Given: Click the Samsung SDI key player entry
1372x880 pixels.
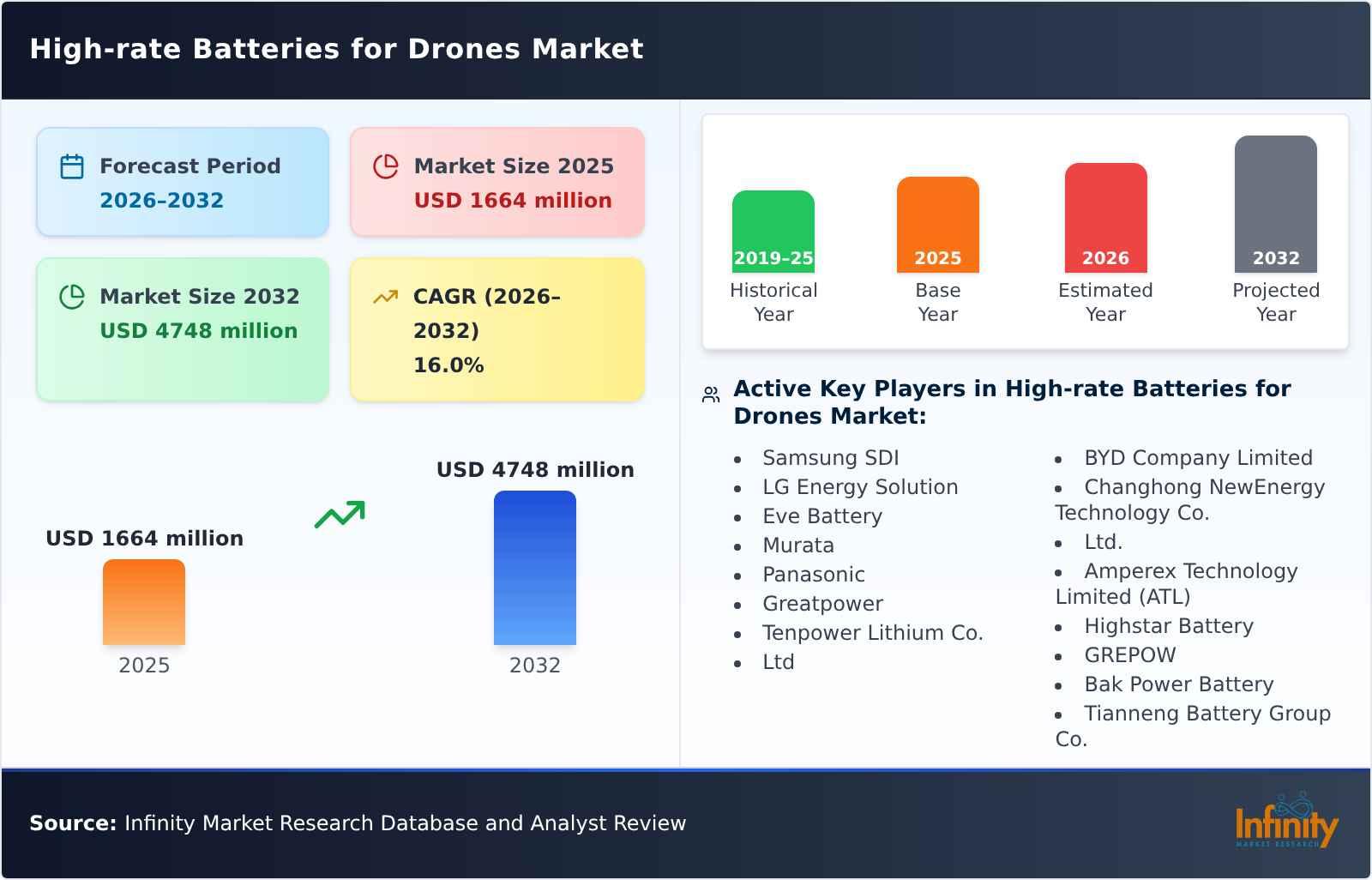Looking at the screenshot, I should tap(829, 457).
